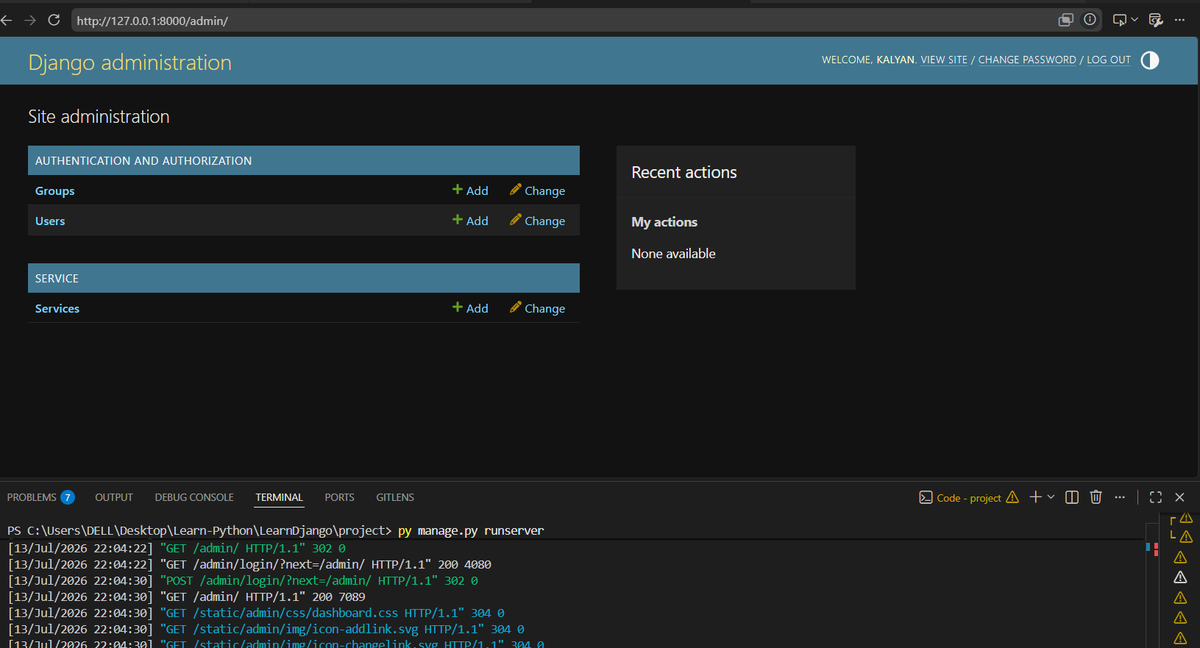The image size is (1200, 648).
Task: Click Change in the Users row
Action: click(538, 221)
